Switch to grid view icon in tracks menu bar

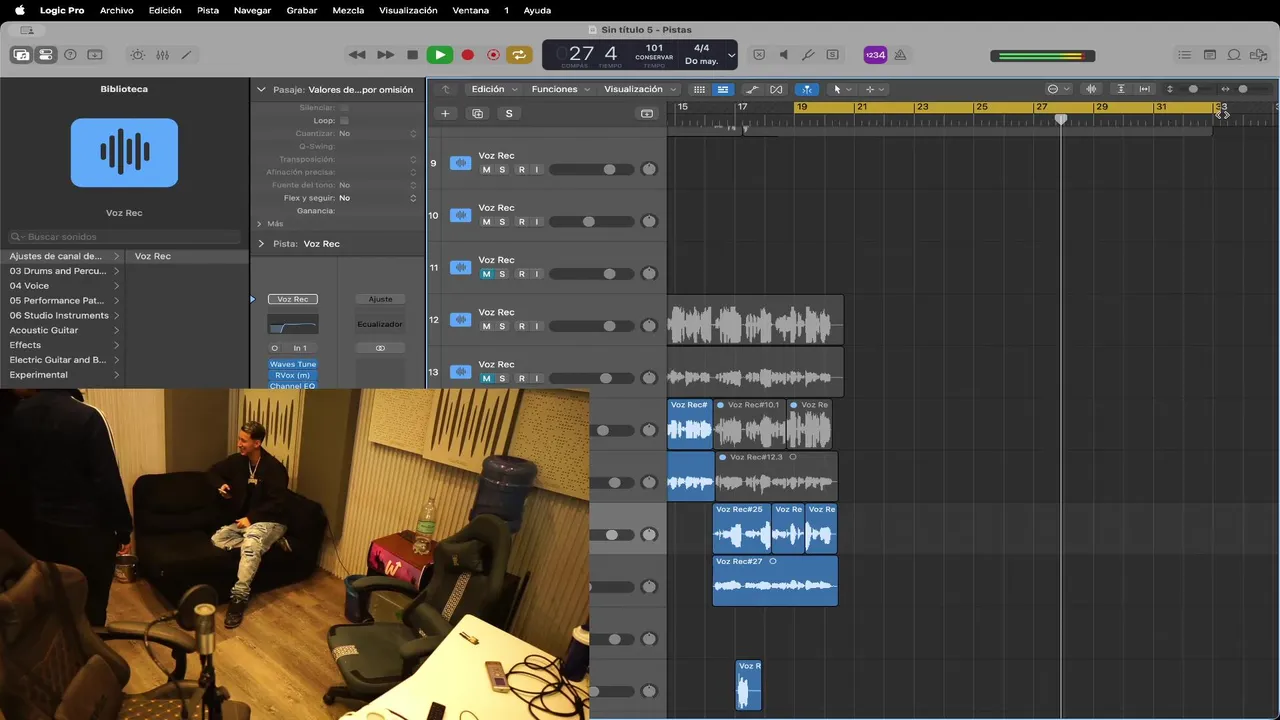699,89
